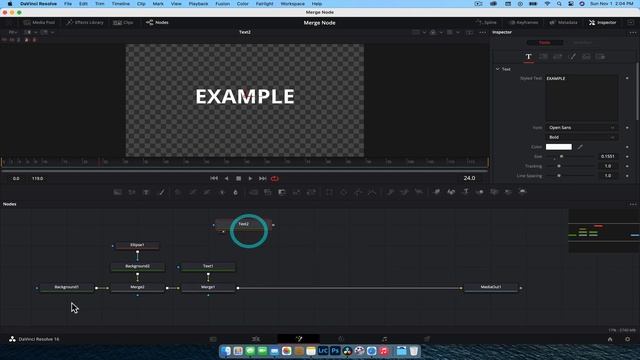Open the Open Sans font dropdown
This screenshot has height=360, width=640.
point(582,128)
